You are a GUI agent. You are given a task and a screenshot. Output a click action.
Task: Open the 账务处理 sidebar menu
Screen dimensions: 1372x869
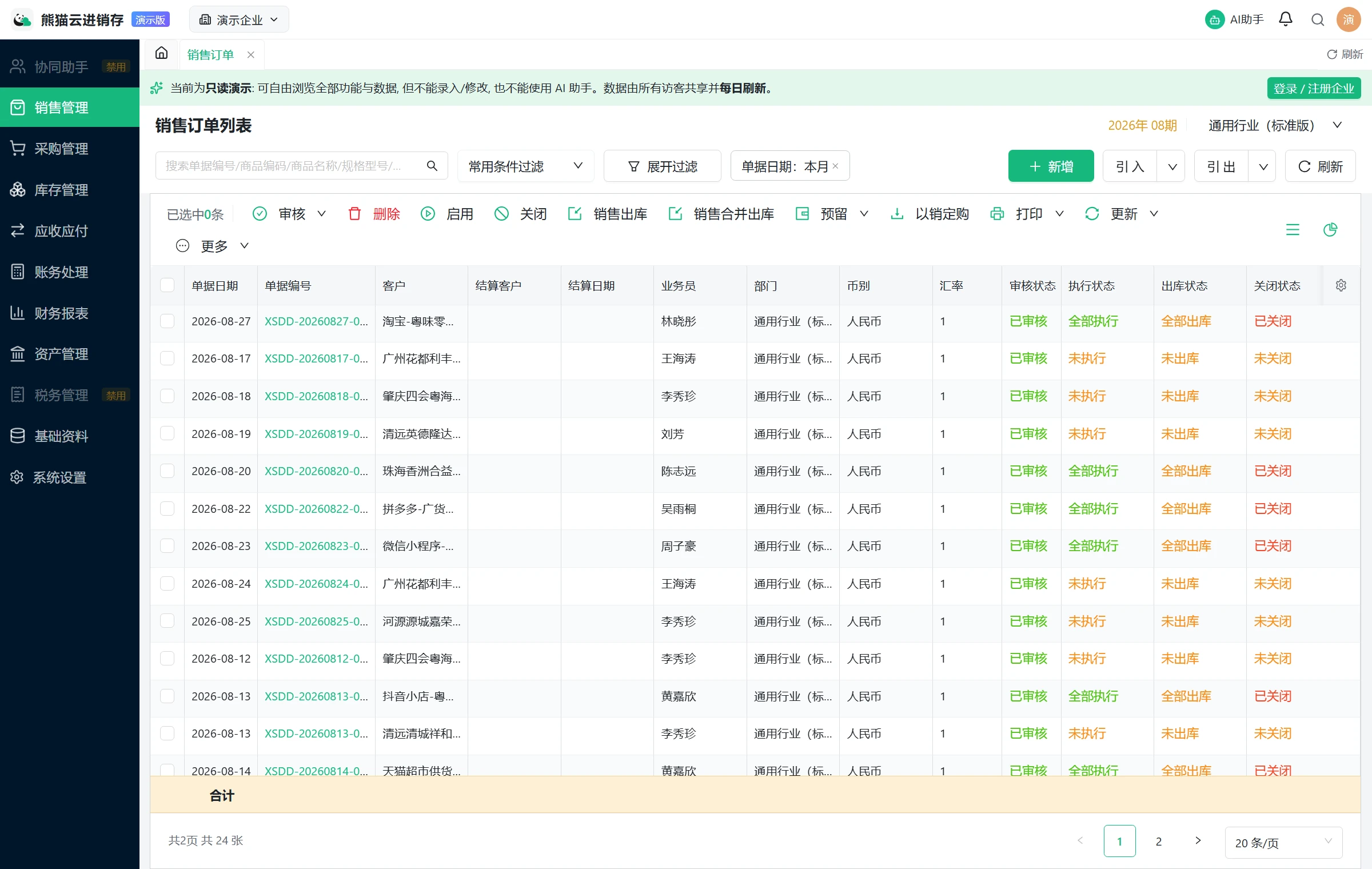pyautogui.click(x=70, y=272)
